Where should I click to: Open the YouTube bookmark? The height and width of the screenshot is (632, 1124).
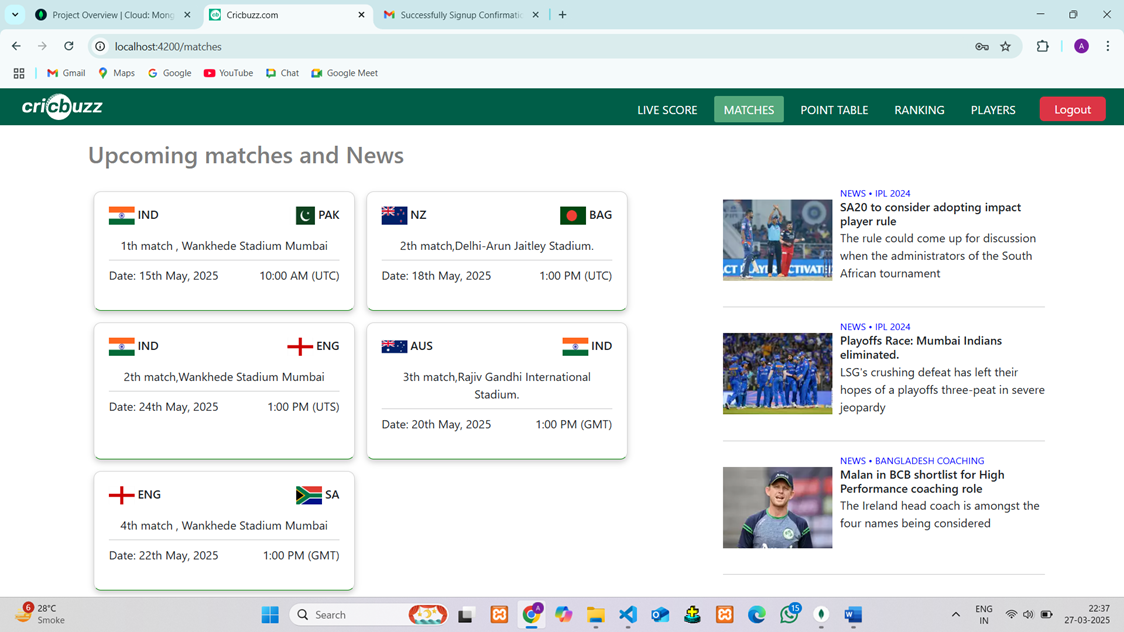[x=228, y=73]
